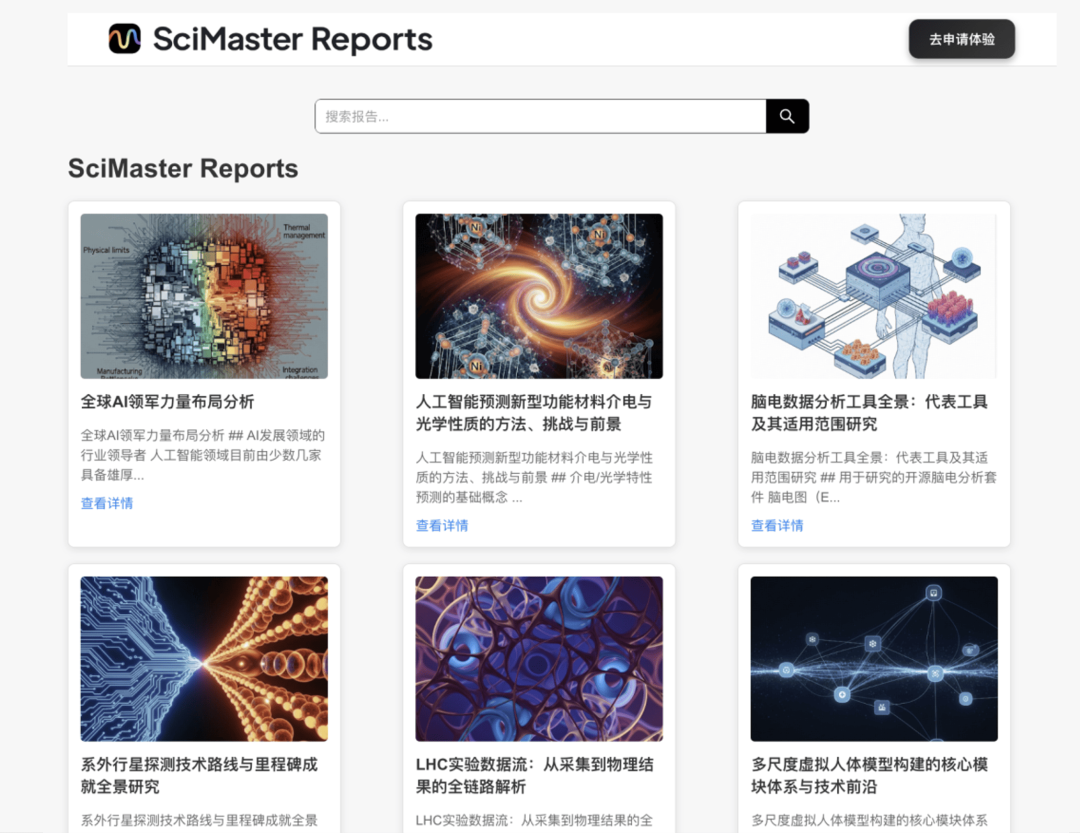Select the title LHC实验数据流：从采集到物理结果的全链路解析
Screen dimensions: 1080x833
(x=534, y=775)
